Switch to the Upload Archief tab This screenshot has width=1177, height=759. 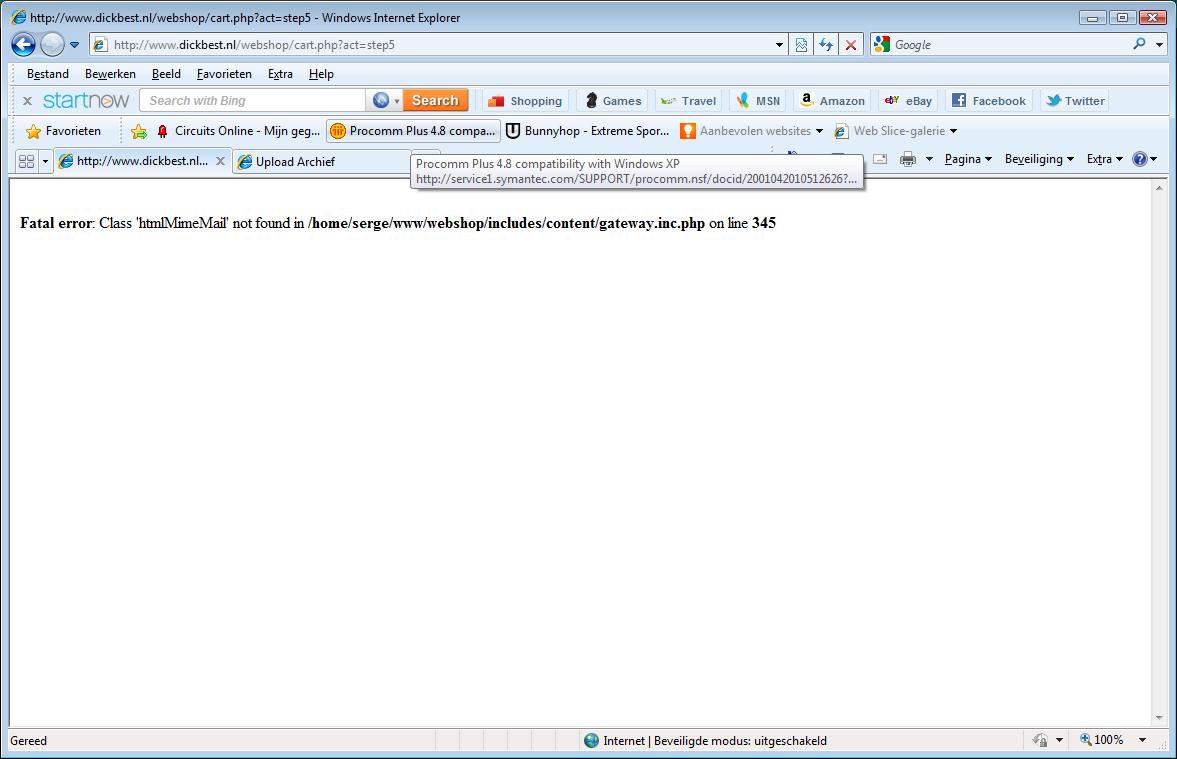295,161
